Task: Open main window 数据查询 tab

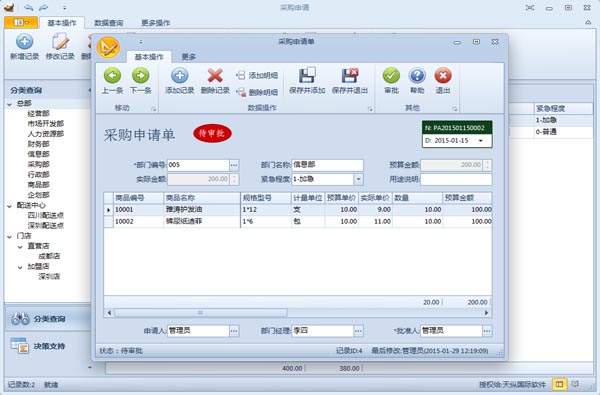Action: point(109,23)
